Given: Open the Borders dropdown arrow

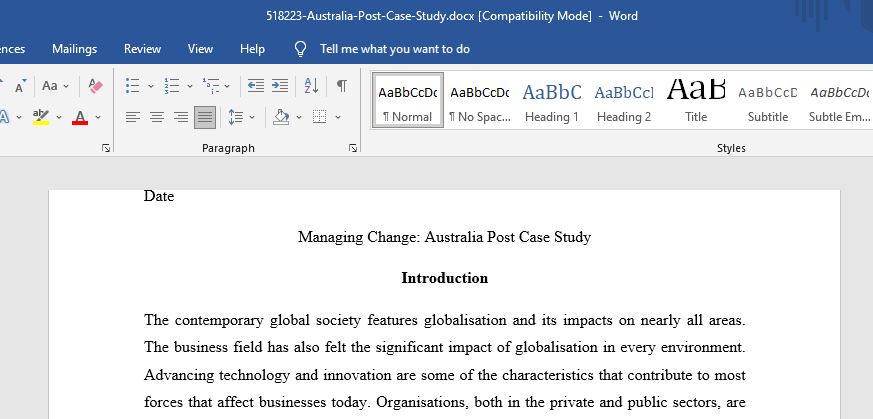Looking at the screenshot, I should click(x=337, y=117).
